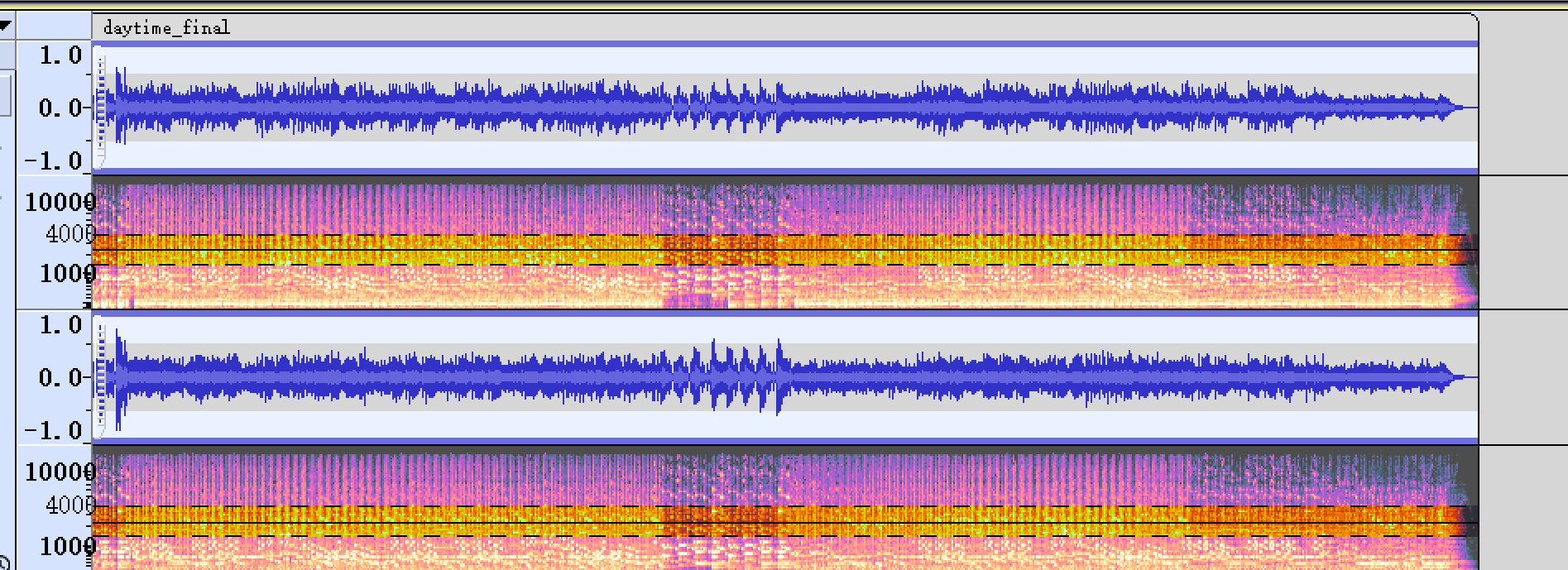1568x570 pixels.
Task: Open the track dropdown menu arrow
Action: (6, 26)
